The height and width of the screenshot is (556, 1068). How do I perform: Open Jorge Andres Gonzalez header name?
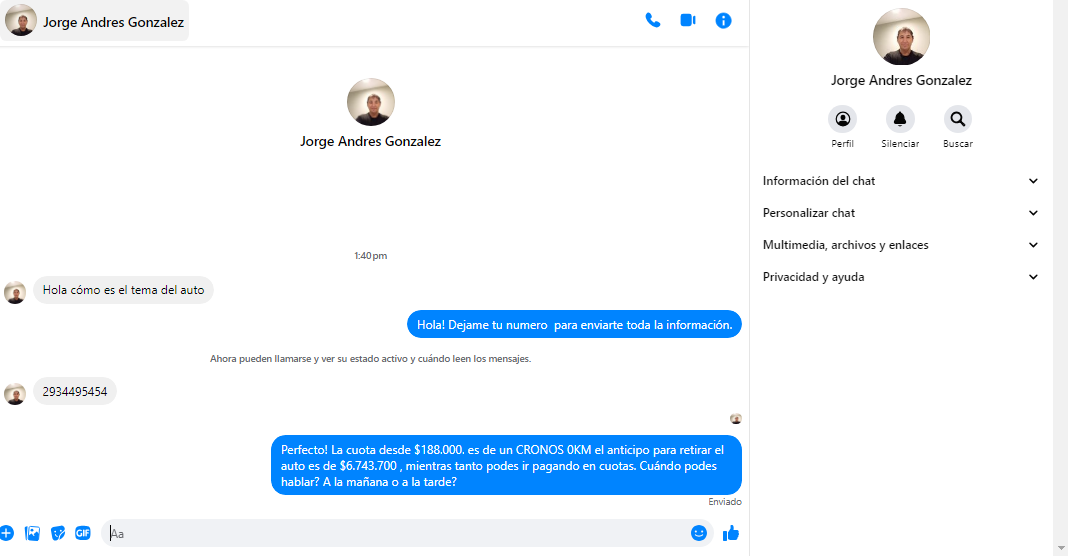[113, 22]
